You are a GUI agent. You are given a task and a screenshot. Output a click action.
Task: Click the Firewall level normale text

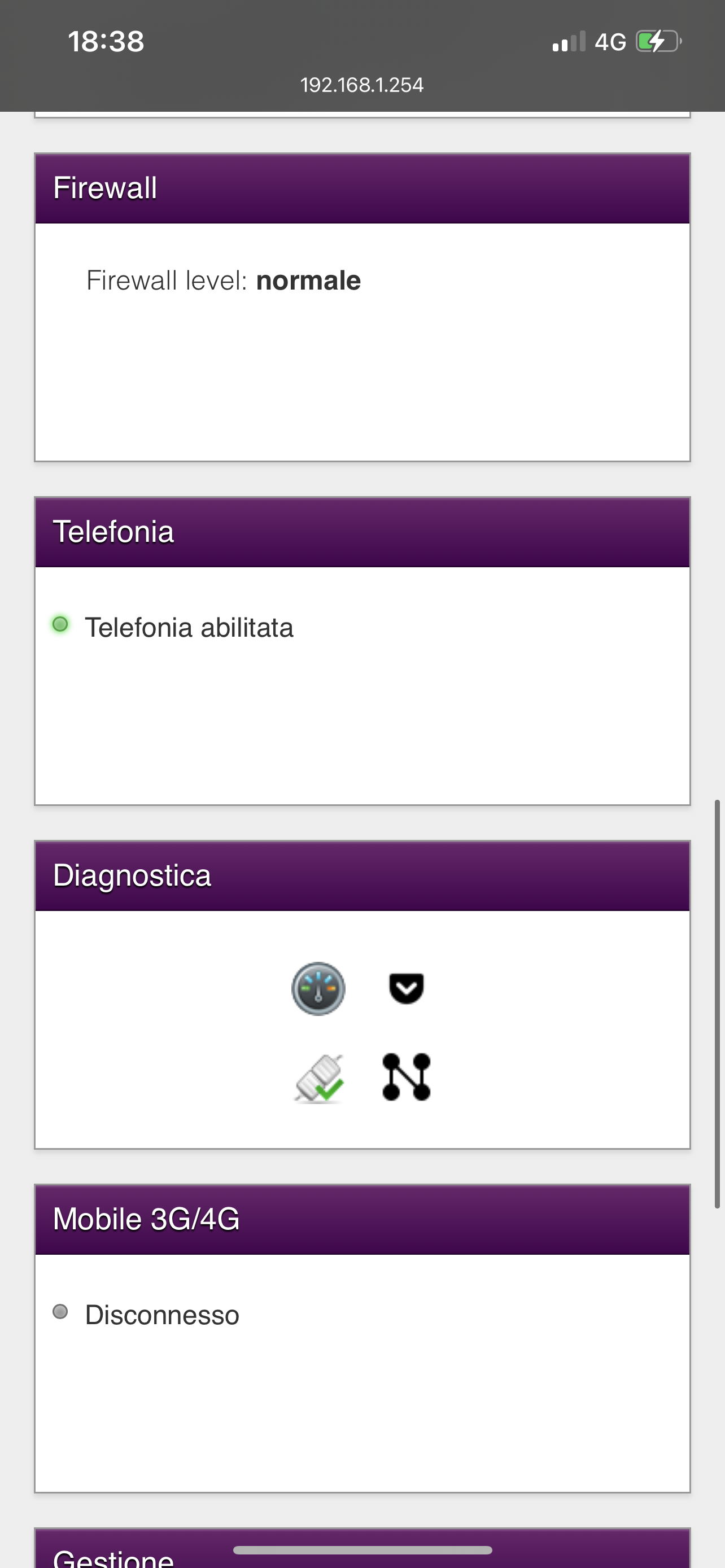(x=224, y=281)
